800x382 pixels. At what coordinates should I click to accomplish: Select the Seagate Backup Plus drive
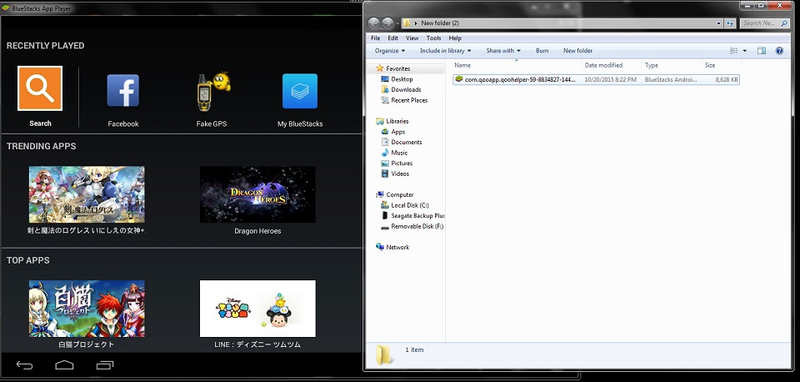(412, 216)
